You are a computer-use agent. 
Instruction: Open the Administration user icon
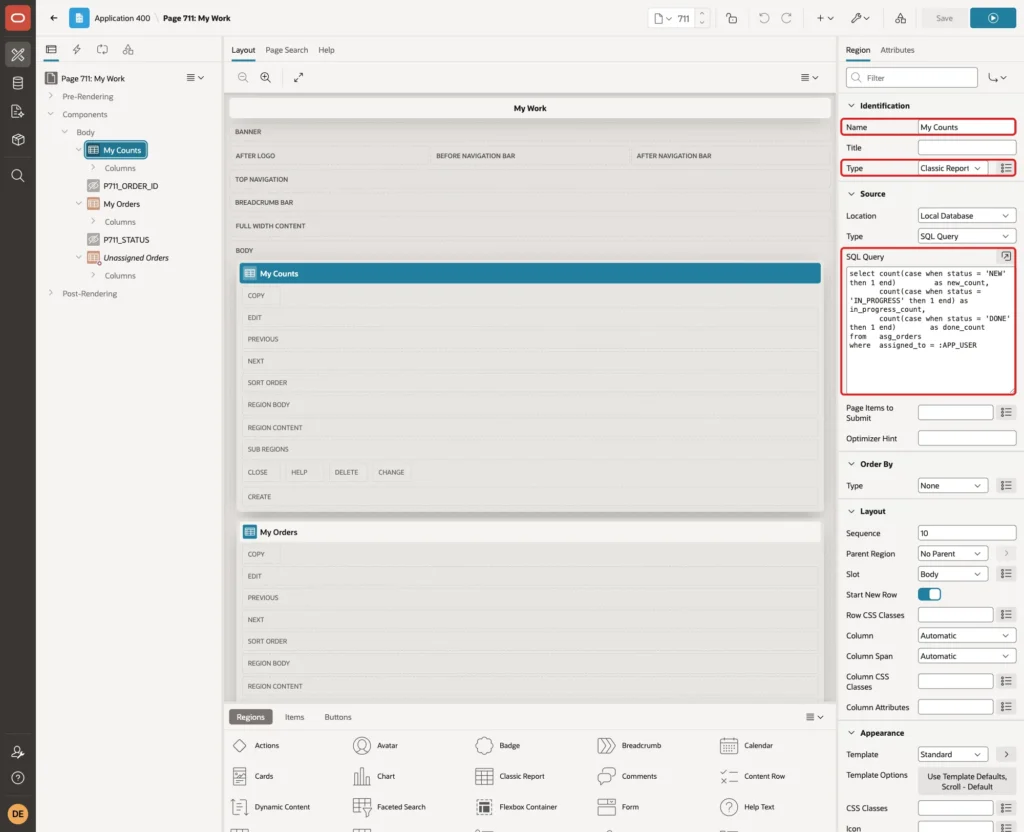coord(18,752)
